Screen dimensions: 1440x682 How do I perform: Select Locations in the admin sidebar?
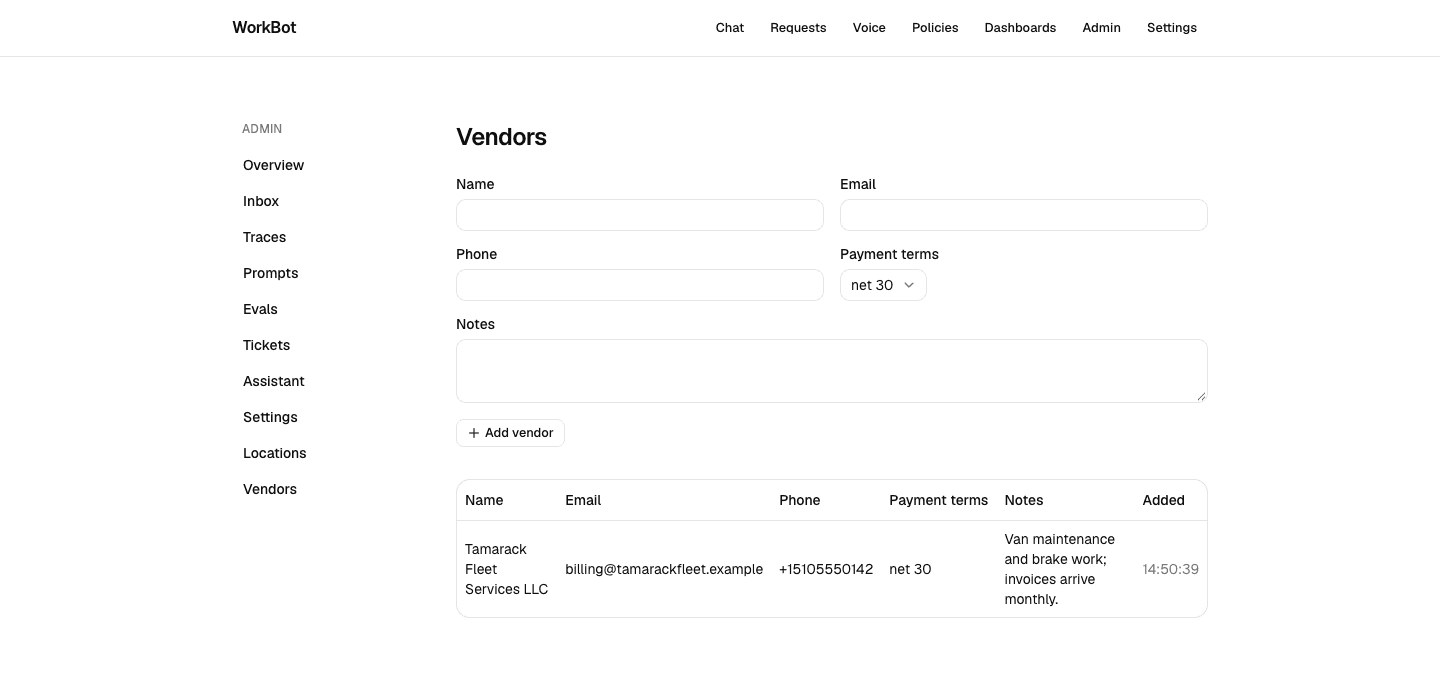coord(274,453)
